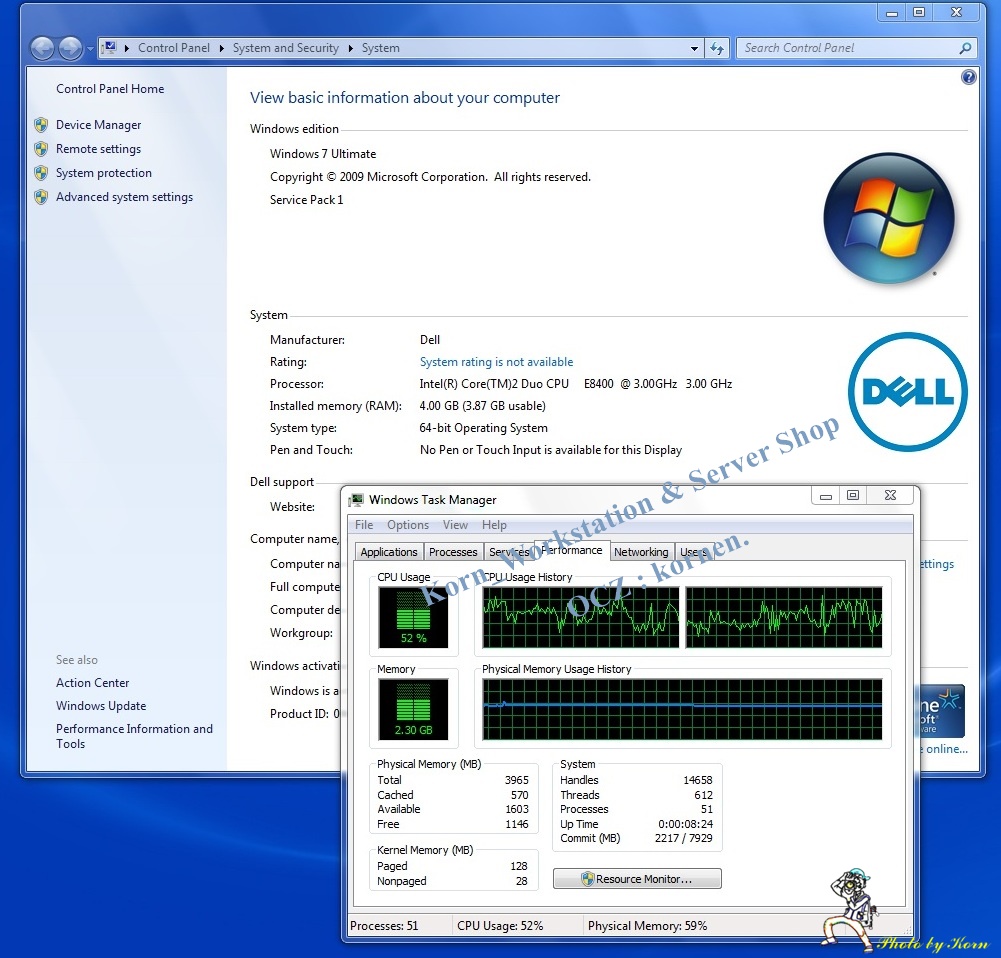Viewport: 1001px width, 958px height.
Task: Open the Help menu in Task Manager
Action: click(494, 525)
